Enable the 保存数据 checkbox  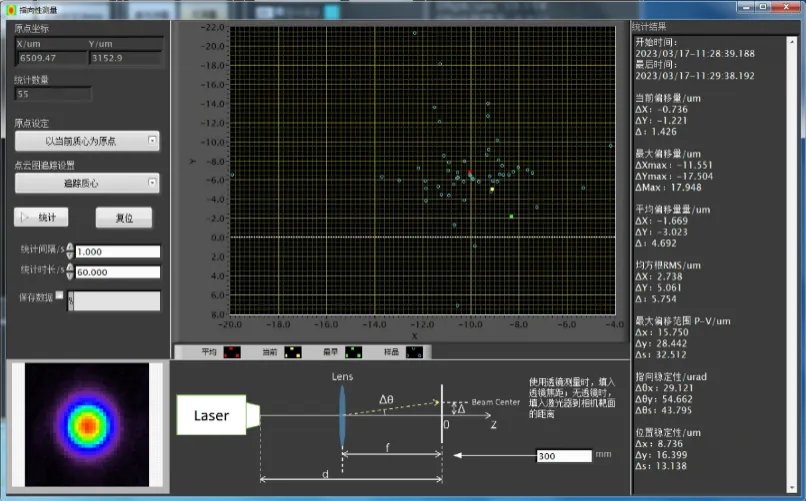point(60,295)
